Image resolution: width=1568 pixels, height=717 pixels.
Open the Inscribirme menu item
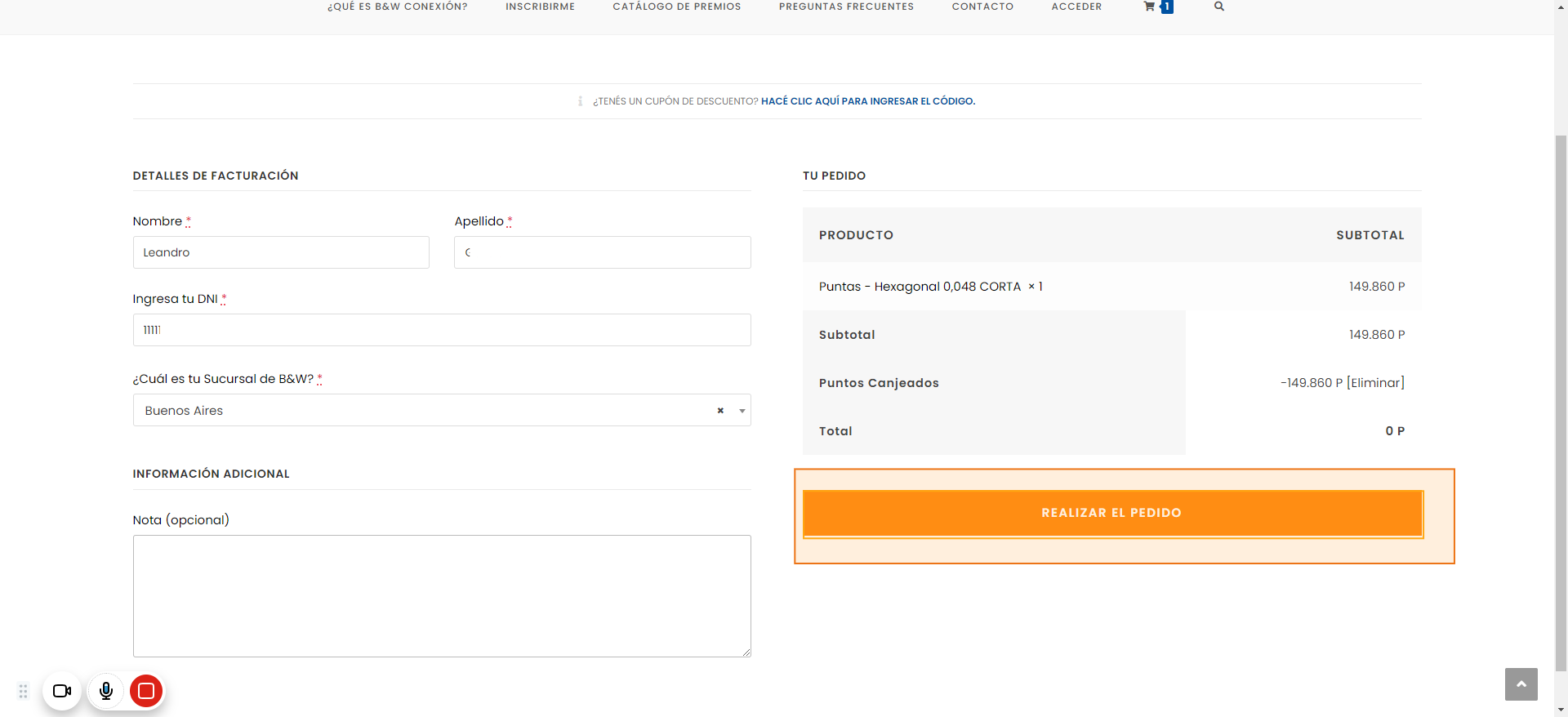[540, 7]
